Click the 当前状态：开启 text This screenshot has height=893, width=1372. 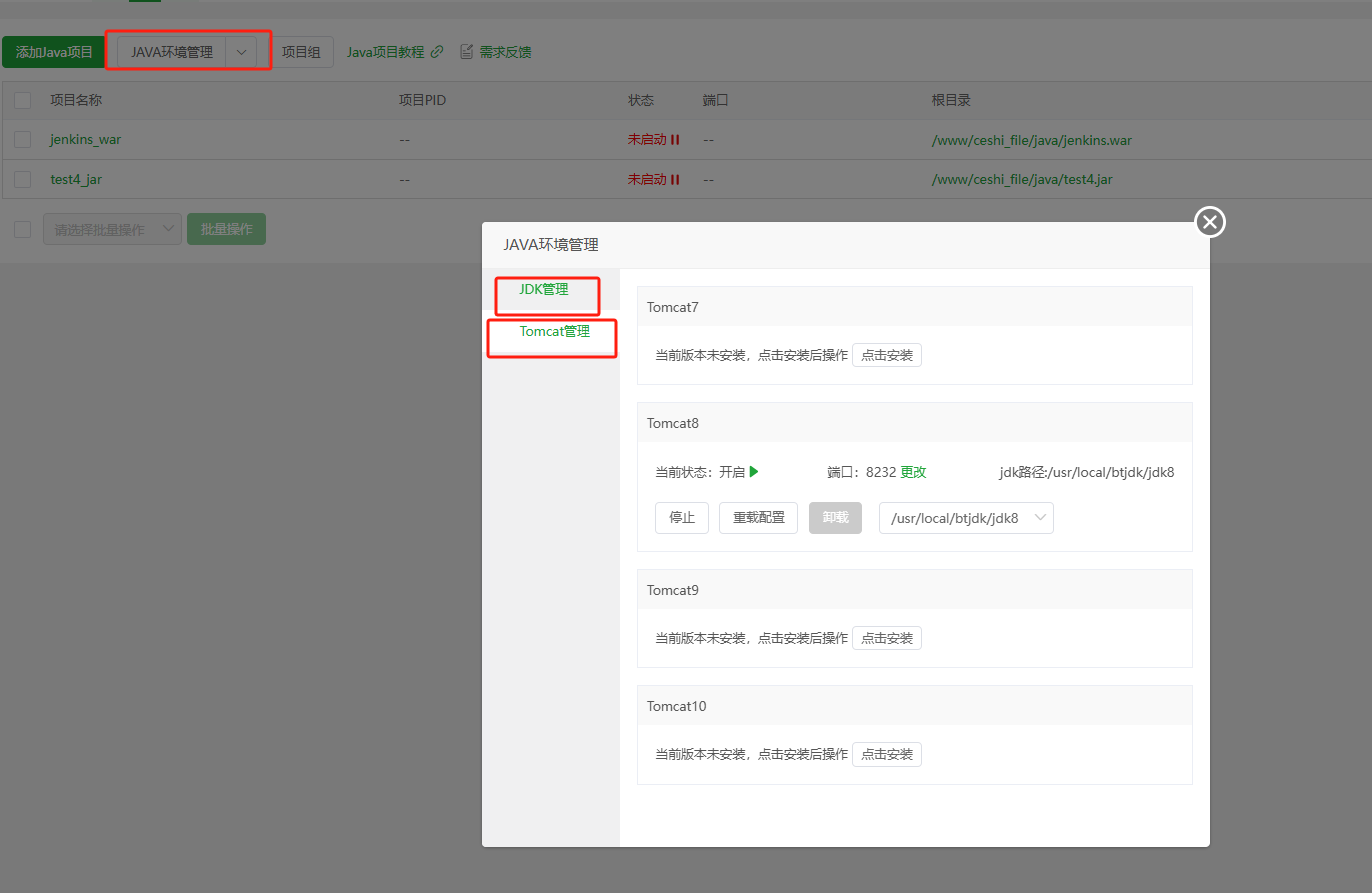point(700,472)
